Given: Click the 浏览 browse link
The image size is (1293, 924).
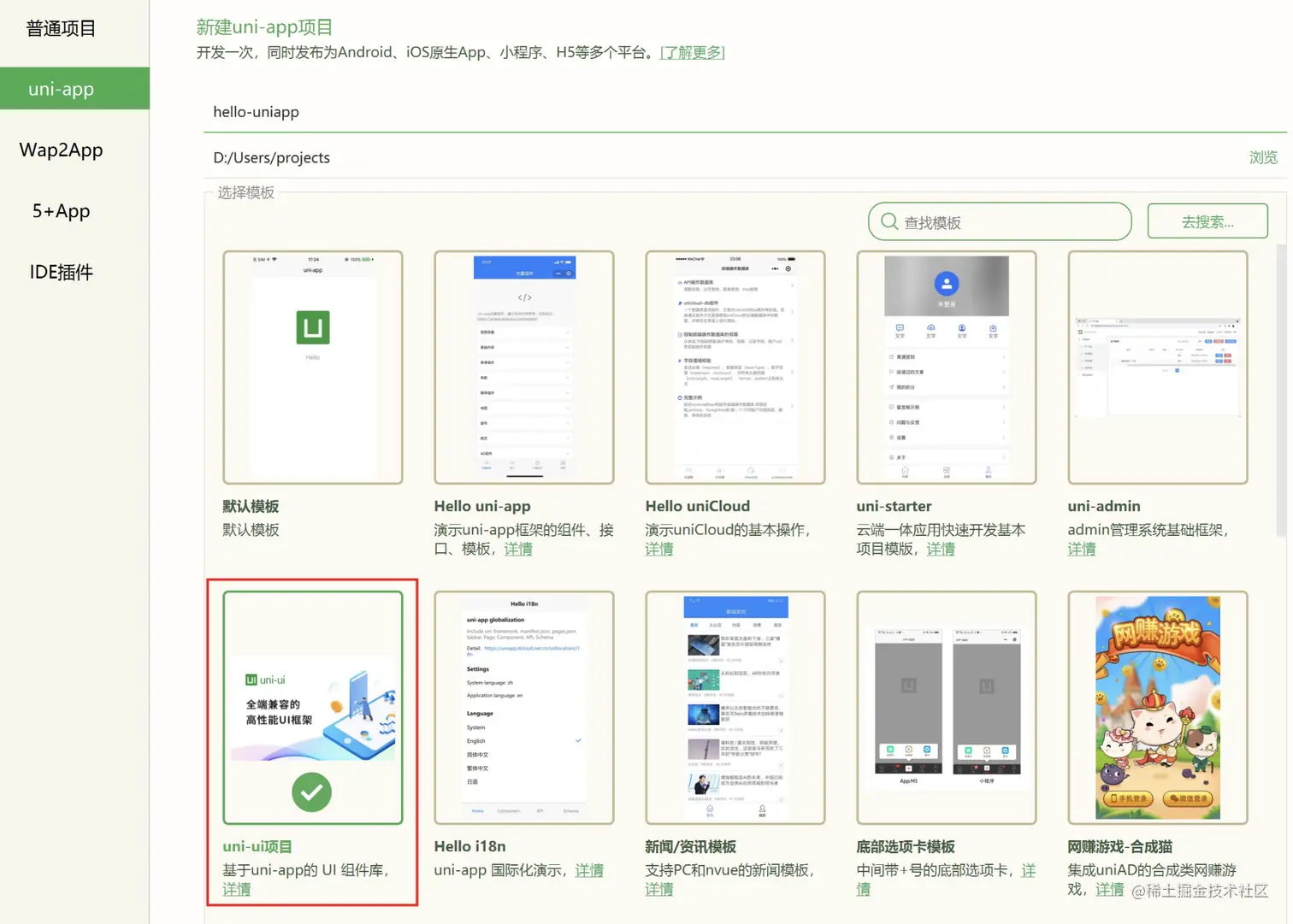Looking at the screenshot, I should (x=1263, y=157).
